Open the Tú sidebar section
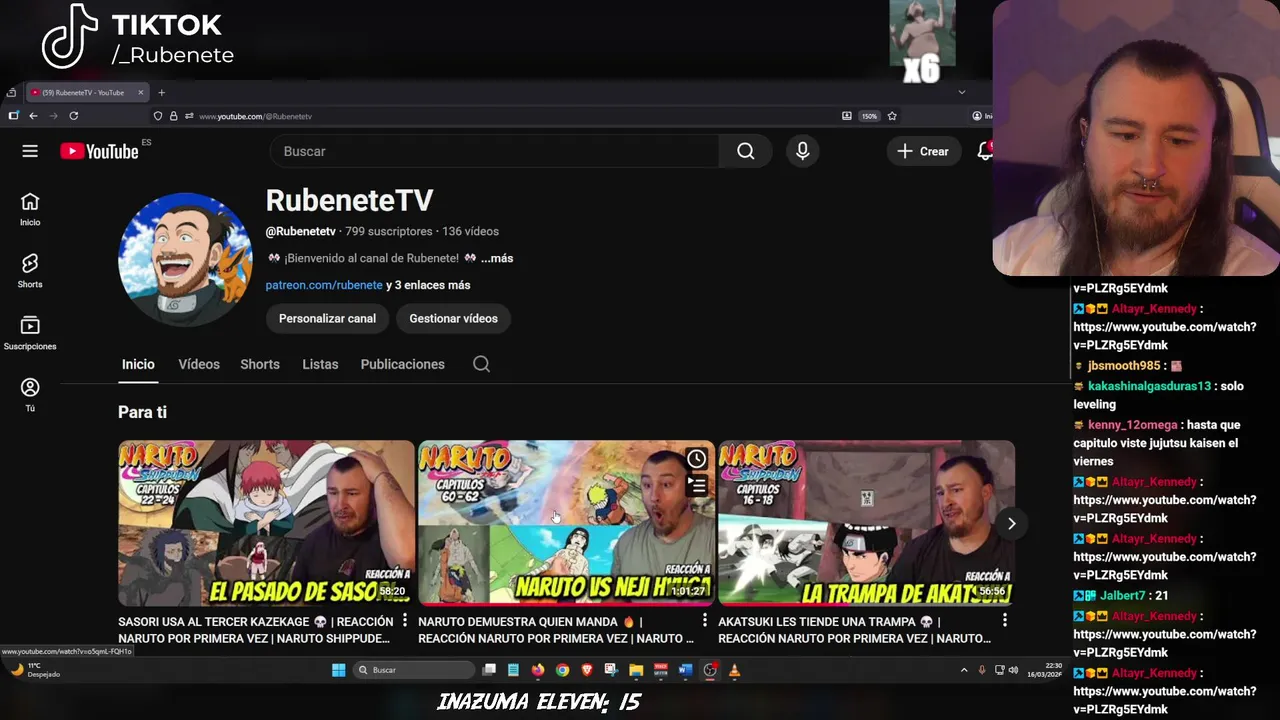Screen dimensions: 1280x720 coord(30,395)
